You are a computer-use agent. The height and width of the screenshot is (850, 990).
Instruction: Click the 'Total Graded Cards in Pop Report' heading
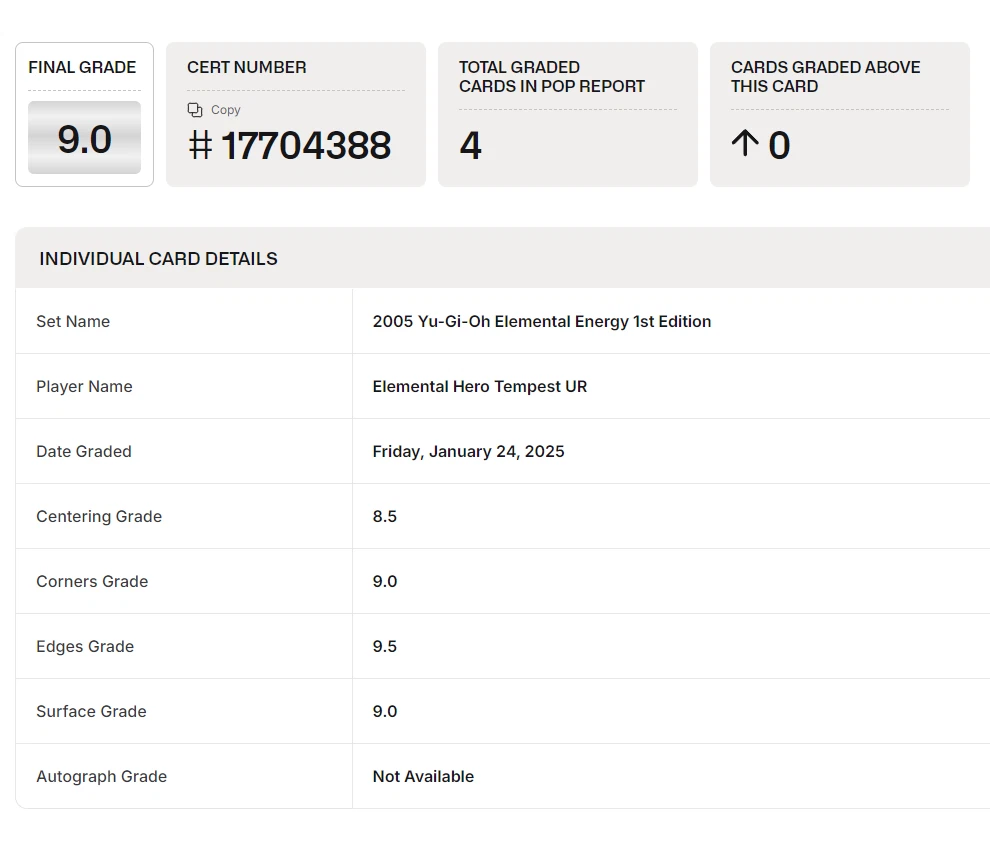point(551,77)
